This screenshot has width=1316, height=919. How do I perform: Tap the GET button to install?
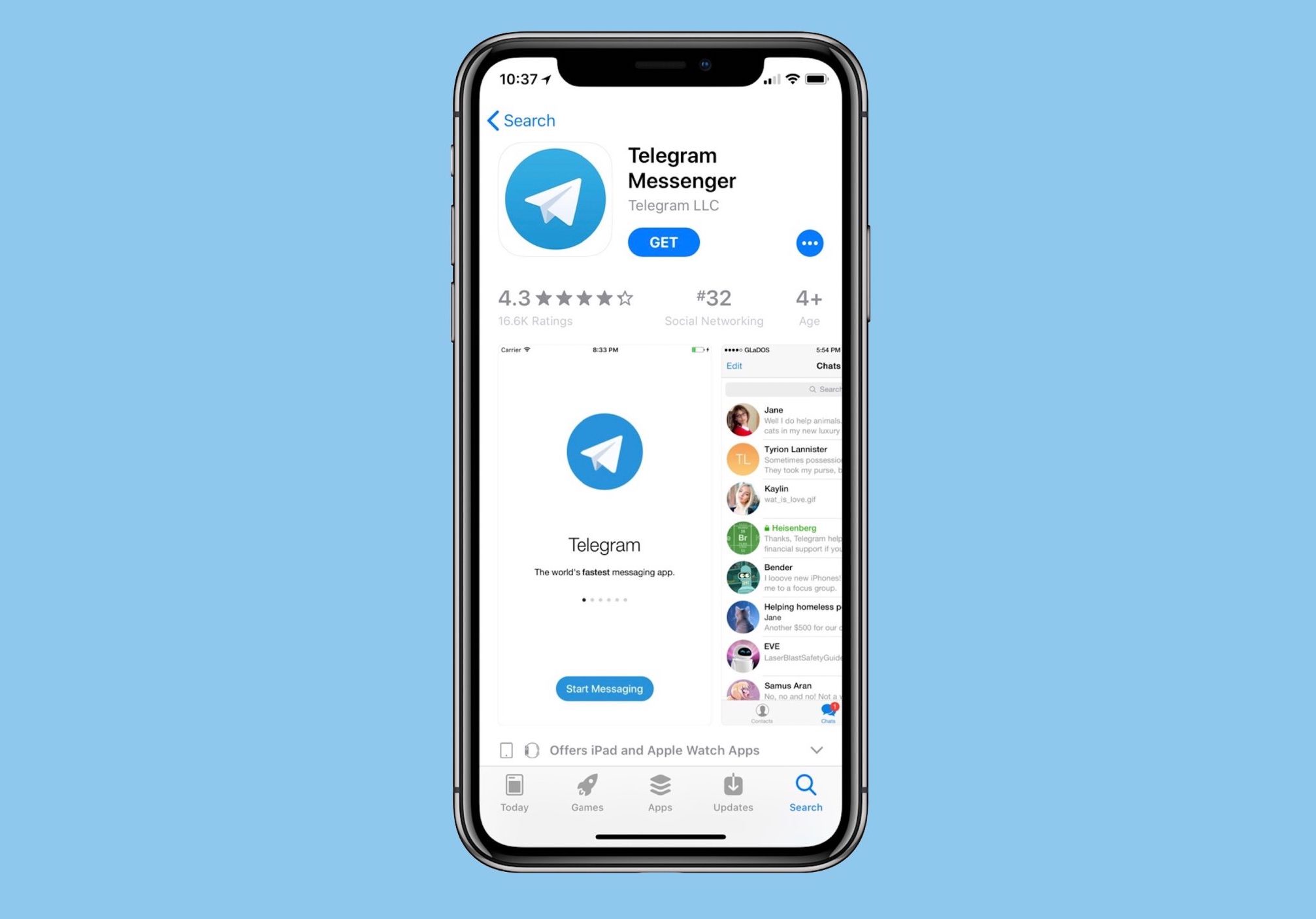pyautogui.click(x=663, y=242)
